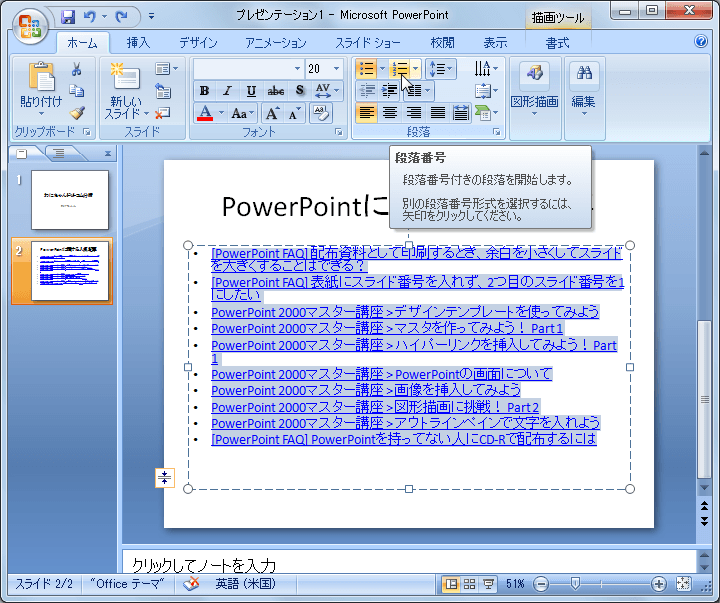Open the change case (Aa) dropdown
The image size is (720, 603).
coord(242,113)
